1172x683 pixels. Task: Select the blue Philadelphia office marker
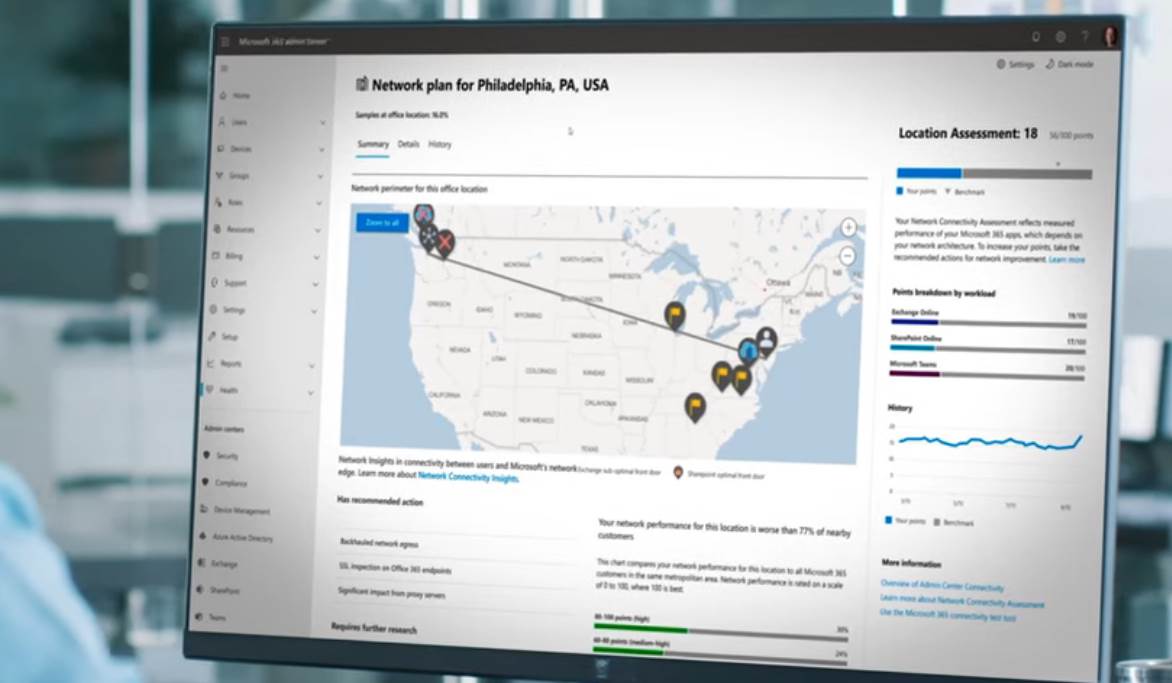pos(747,351)
